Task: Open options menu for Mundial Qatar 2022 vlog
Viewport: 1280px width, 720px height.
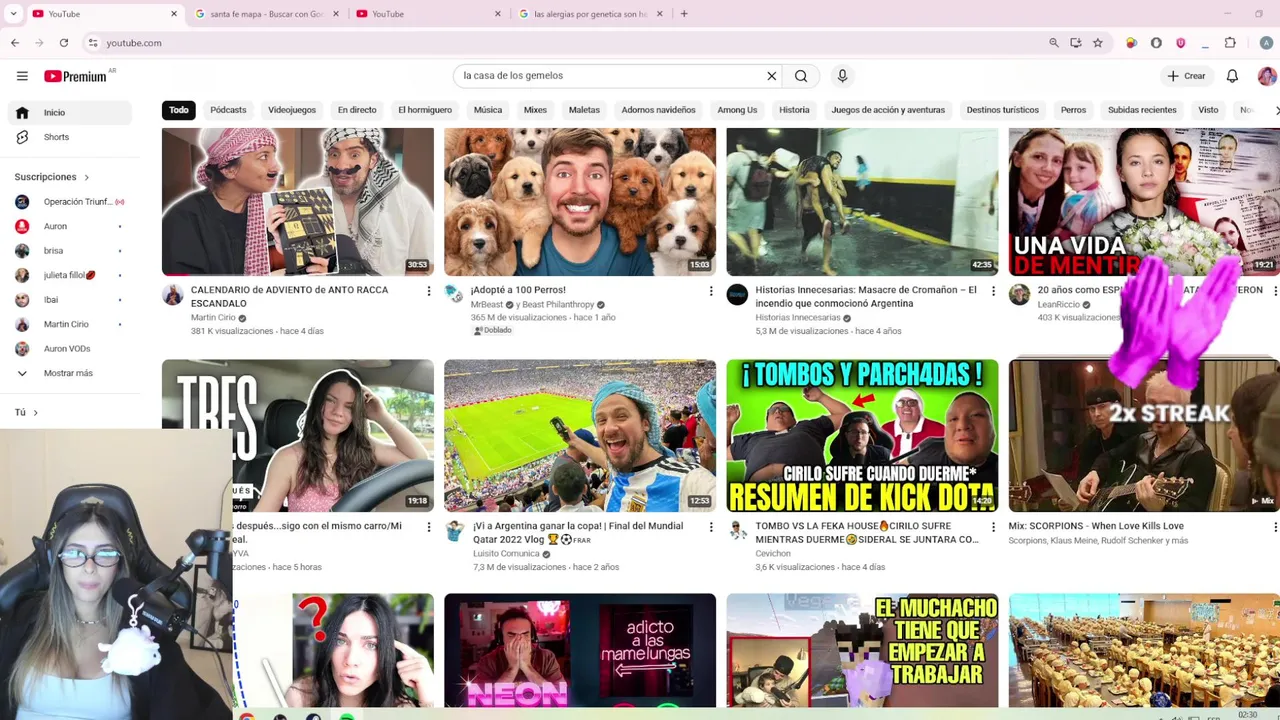Action: click(x=711, y=527)
